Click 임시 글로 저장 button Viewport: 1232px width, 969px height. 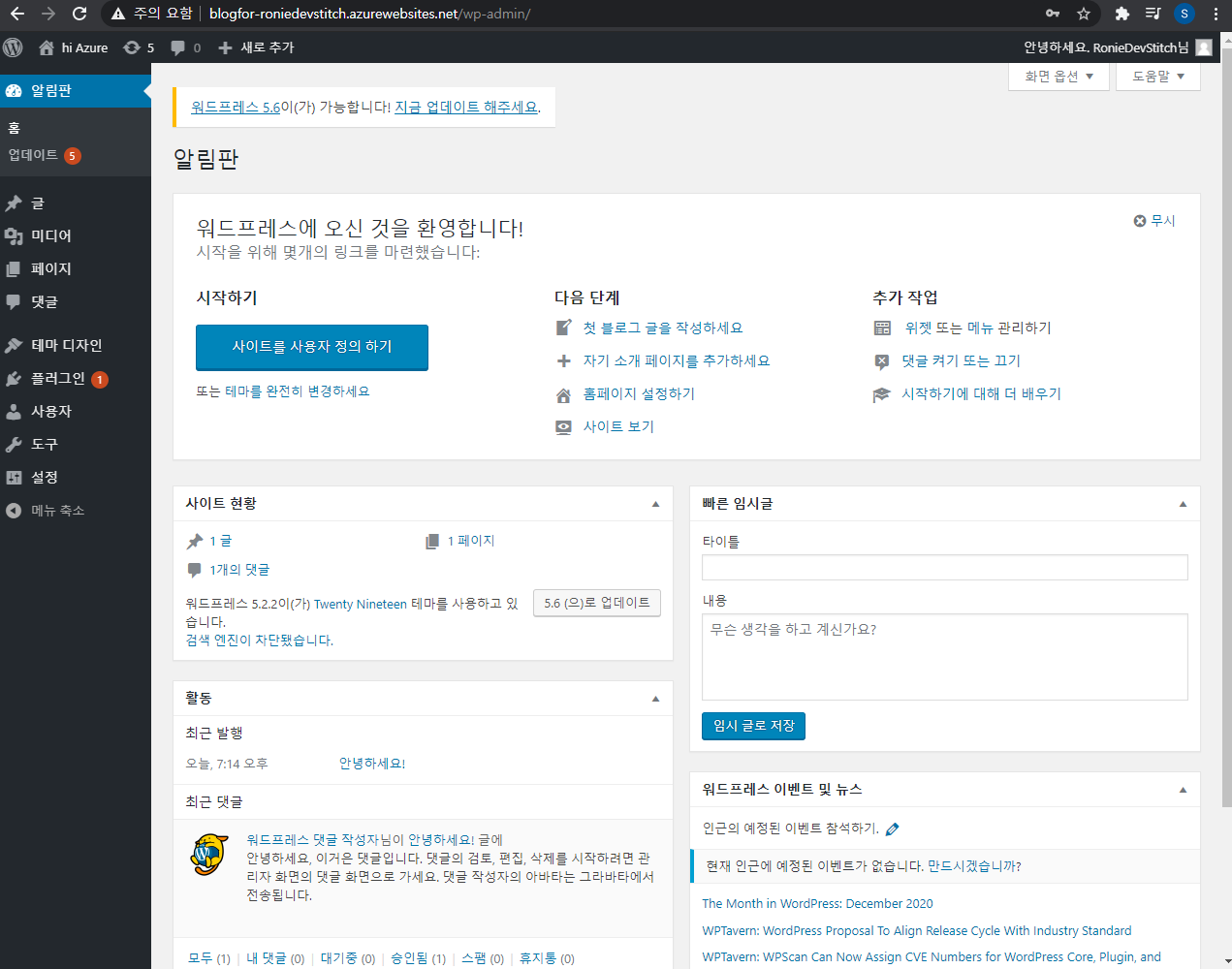(x=753, y=726)
